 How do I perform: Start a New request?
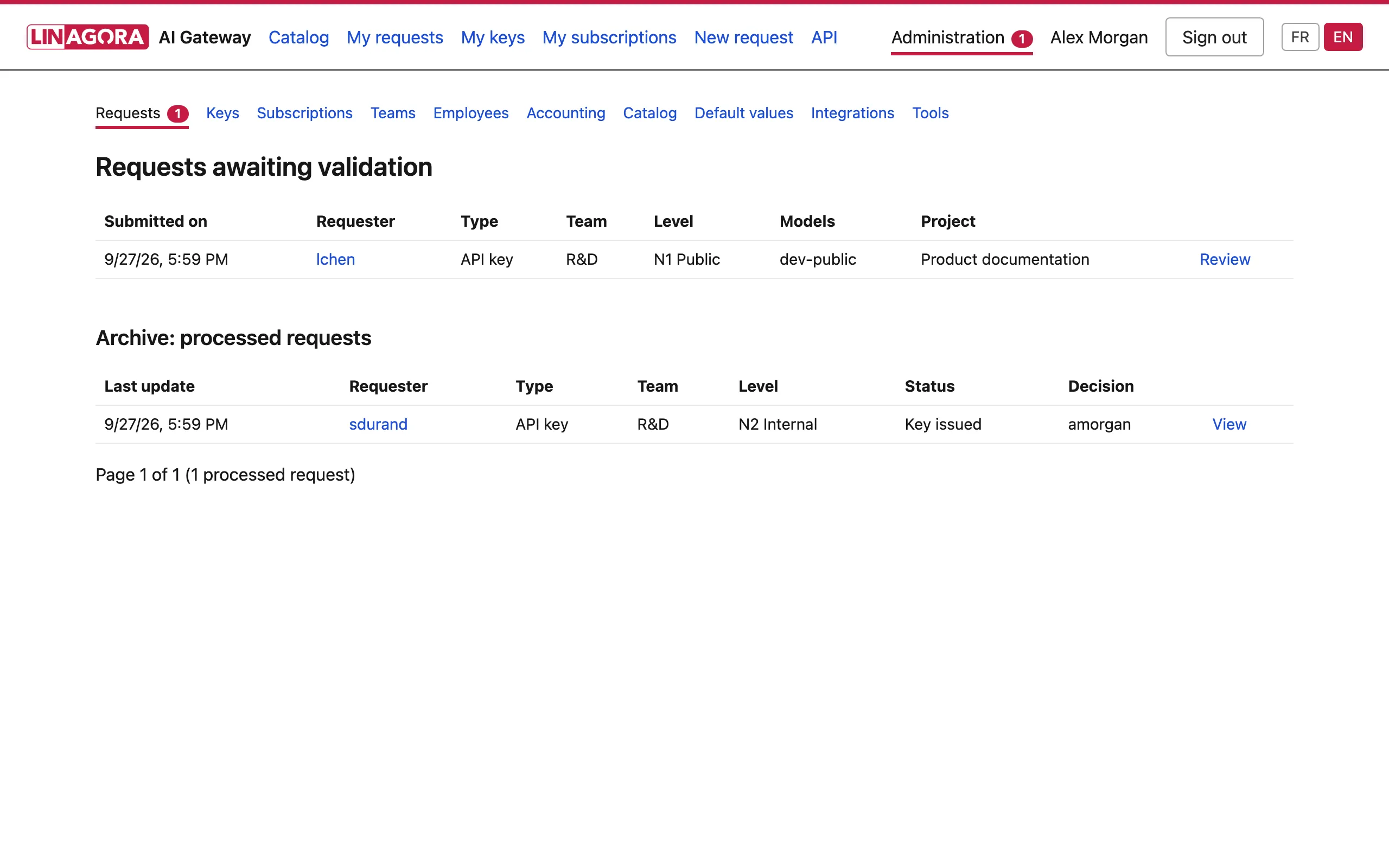coord(743,37)
